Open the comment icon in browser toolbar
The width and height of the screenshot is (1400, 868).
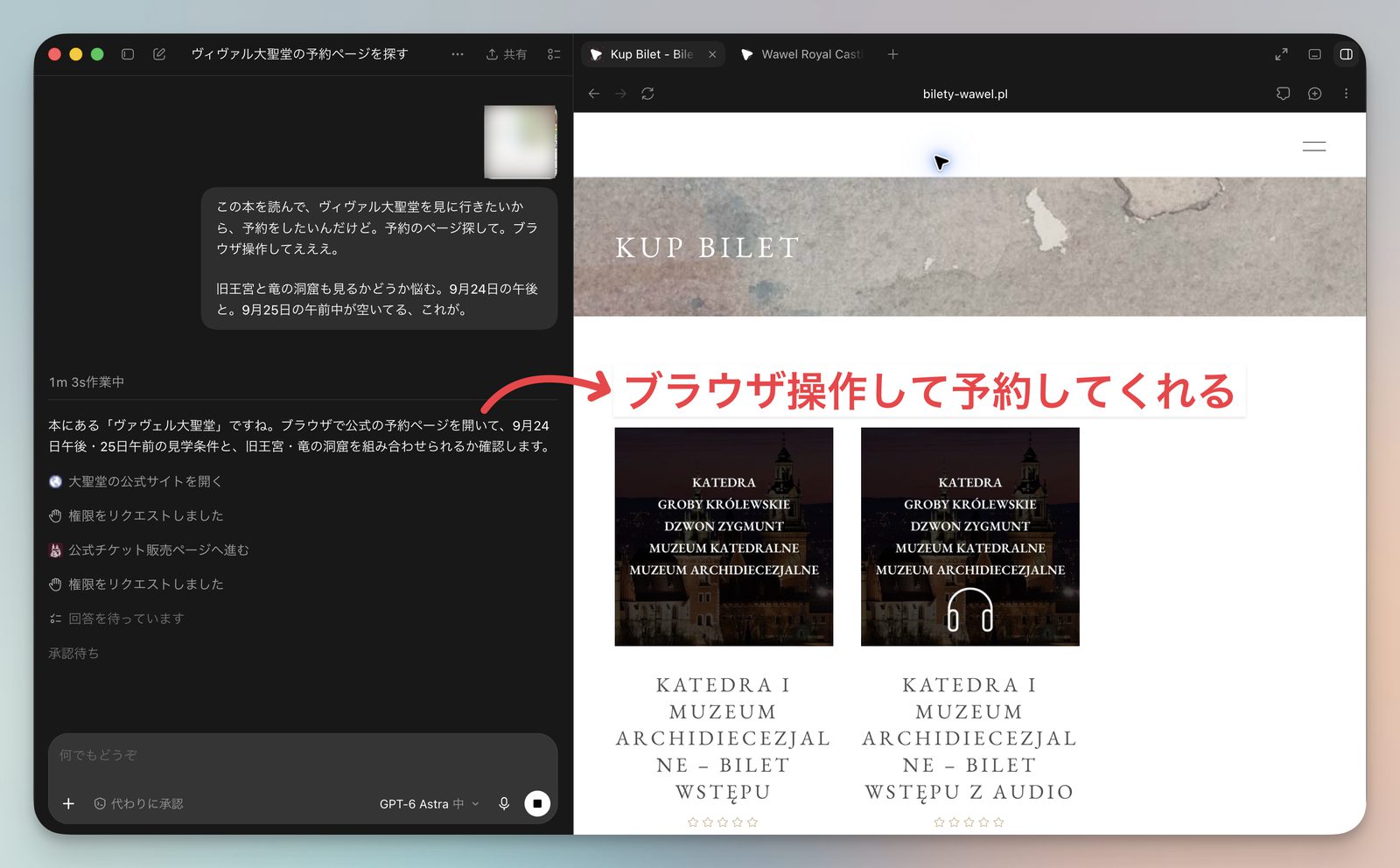pyautogui.click(x=1283, y=94)
